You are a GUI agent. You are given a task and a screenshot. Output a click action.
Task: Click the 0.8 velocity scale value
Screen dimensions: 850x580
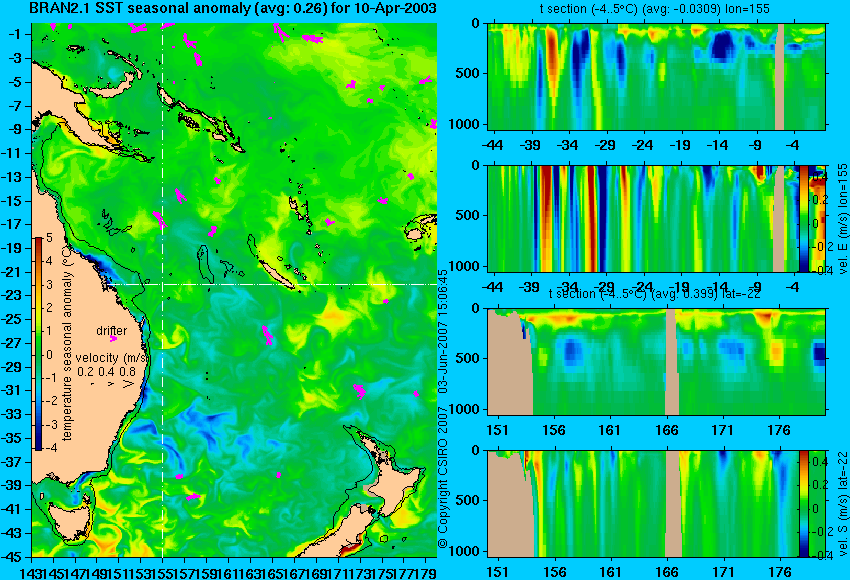click(127, 372)
